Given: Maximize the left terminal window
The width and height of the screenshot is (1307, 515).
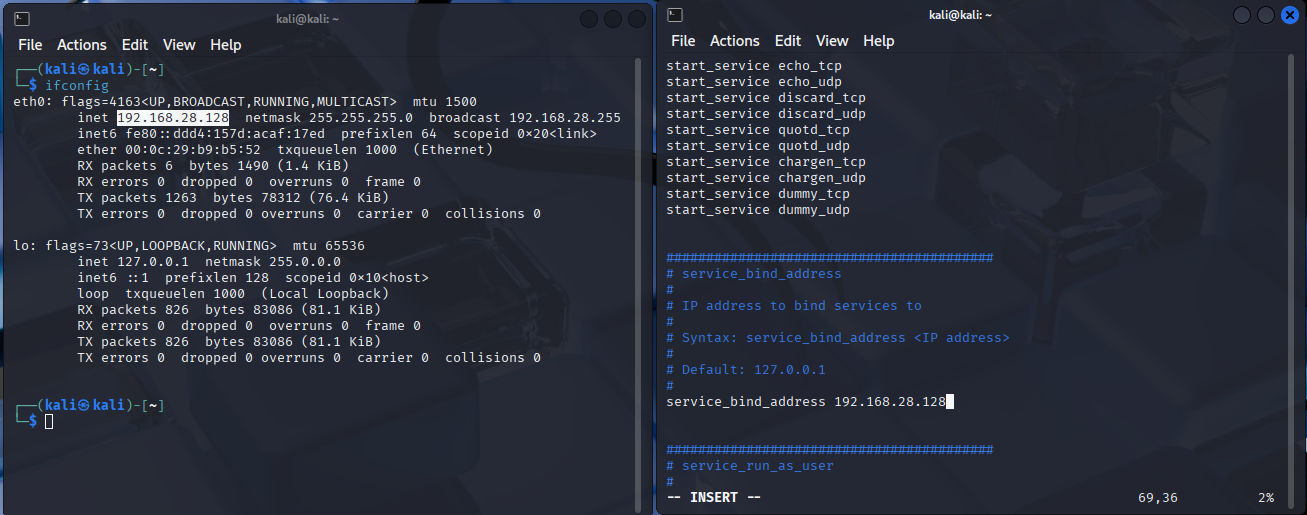Looking at the screenshot, I should (x=613, y=19).
